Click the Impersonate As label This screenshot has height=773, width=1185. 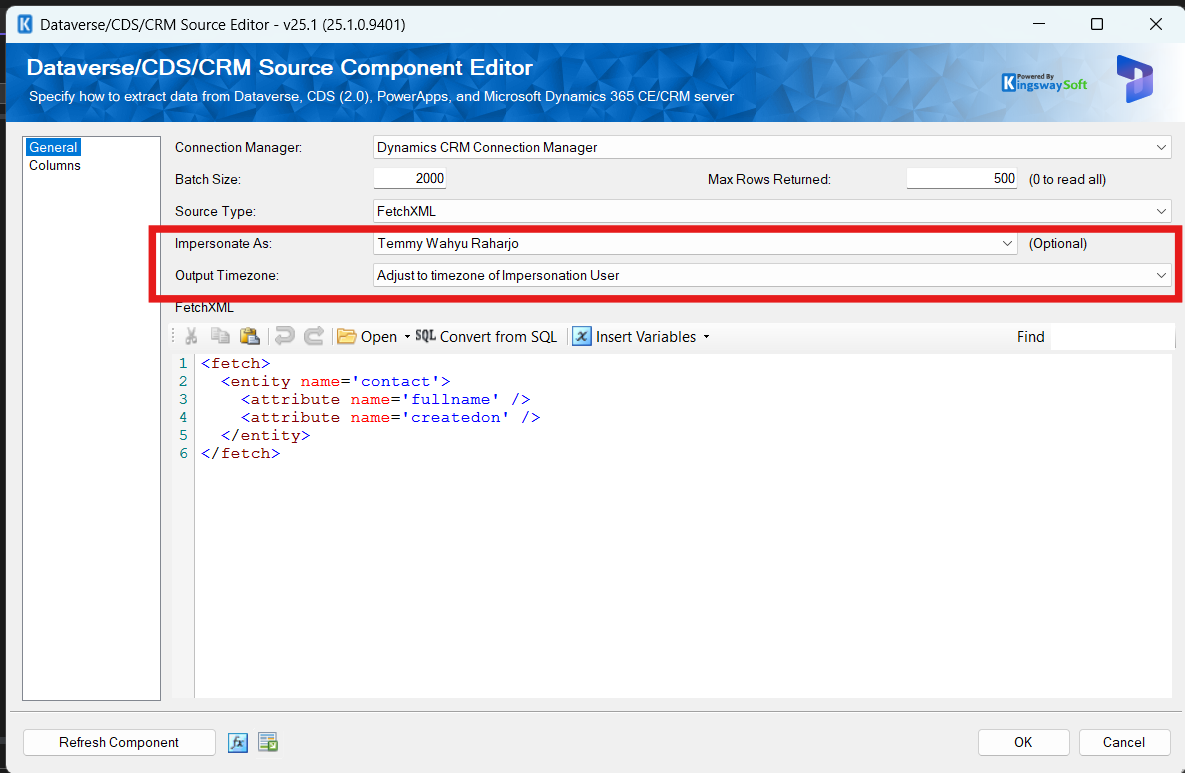pos(223,243)
